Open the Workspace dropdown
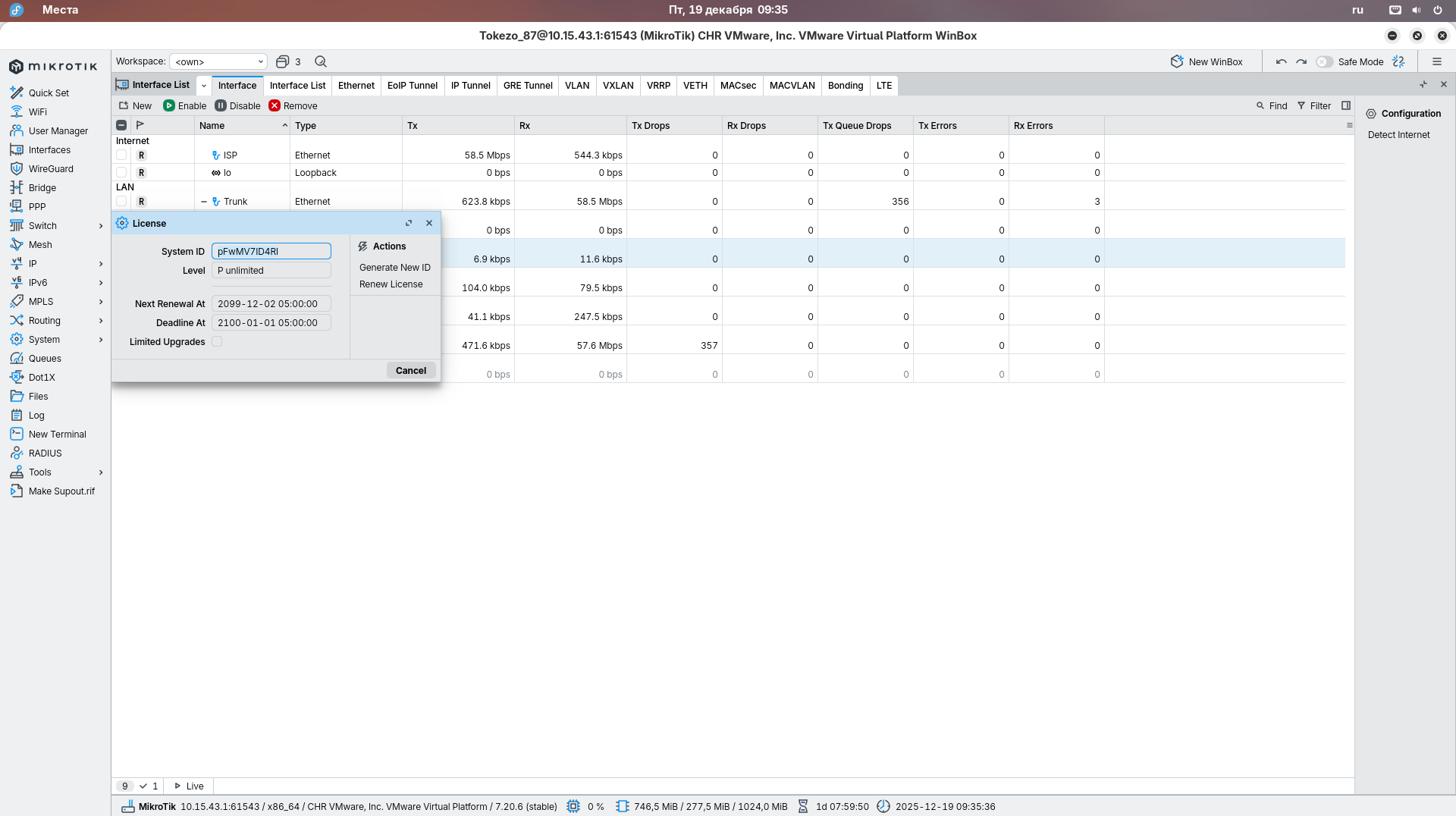1456x816 pixels. 218,61
